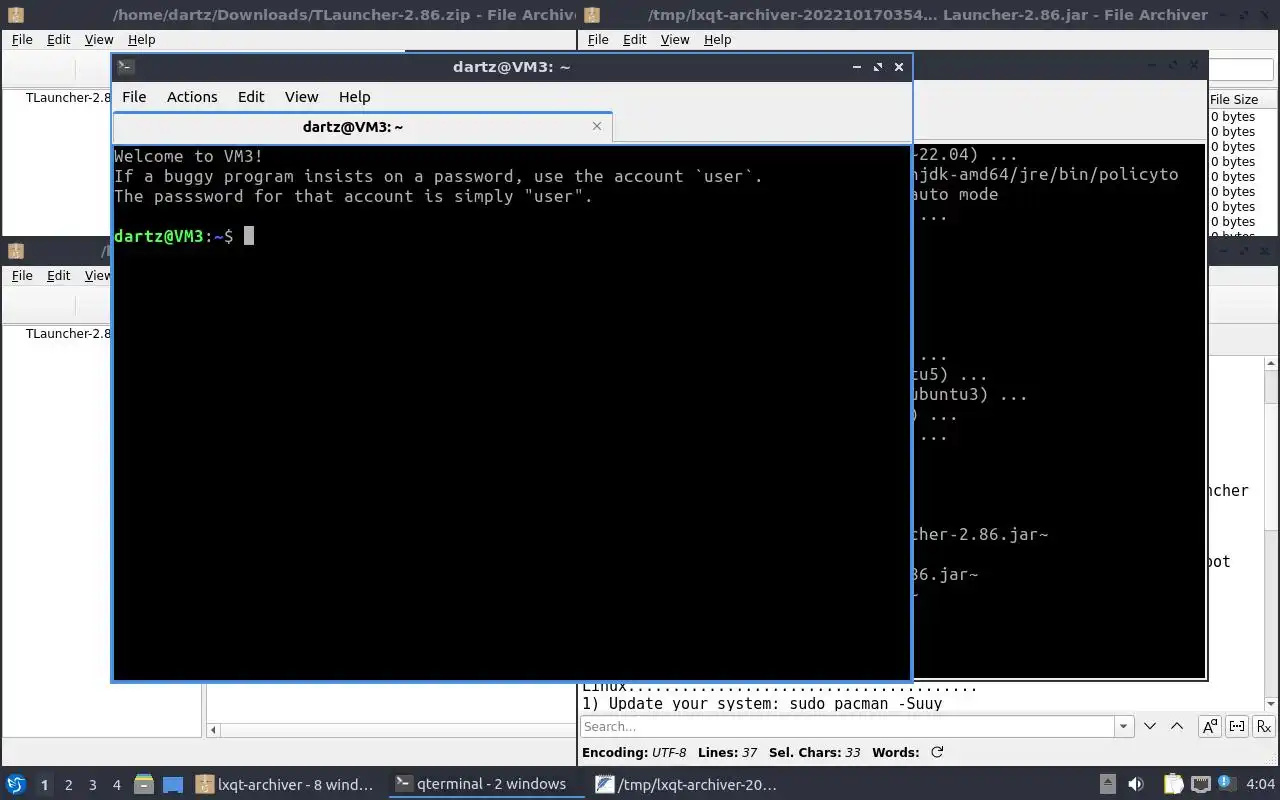1280x800 pixels.
Task: Select TLauncher-2.8 entry in lower-left archiver tree
Action: pos(68,333)
